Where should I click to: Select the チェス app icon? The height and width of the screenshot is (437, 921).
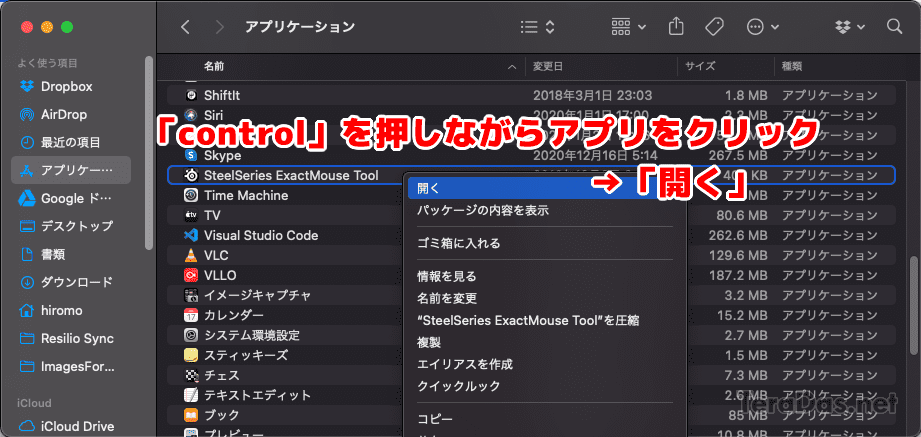(x=191, y=375)
